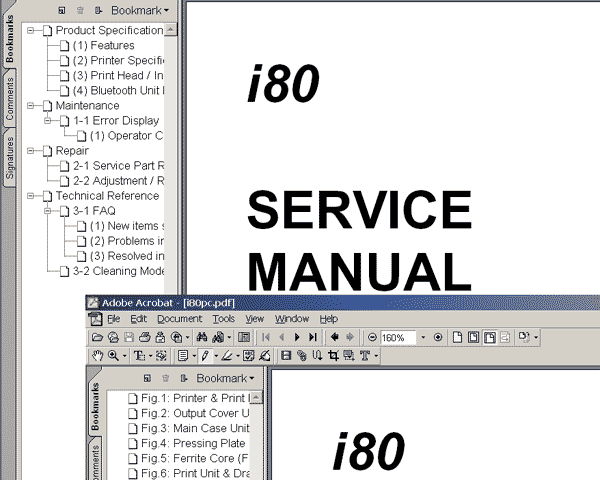Select the Highlight tool

tap(227, 356)
